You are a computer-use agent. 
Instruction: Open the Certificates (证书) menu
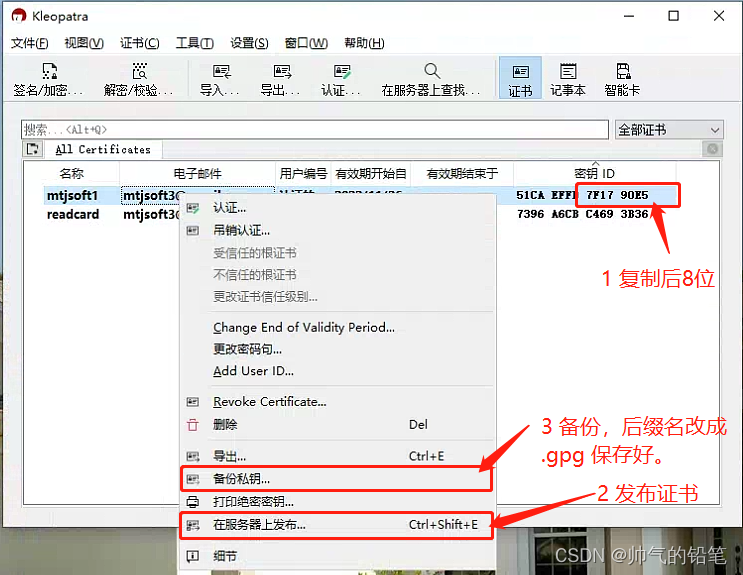coord(139,43)
